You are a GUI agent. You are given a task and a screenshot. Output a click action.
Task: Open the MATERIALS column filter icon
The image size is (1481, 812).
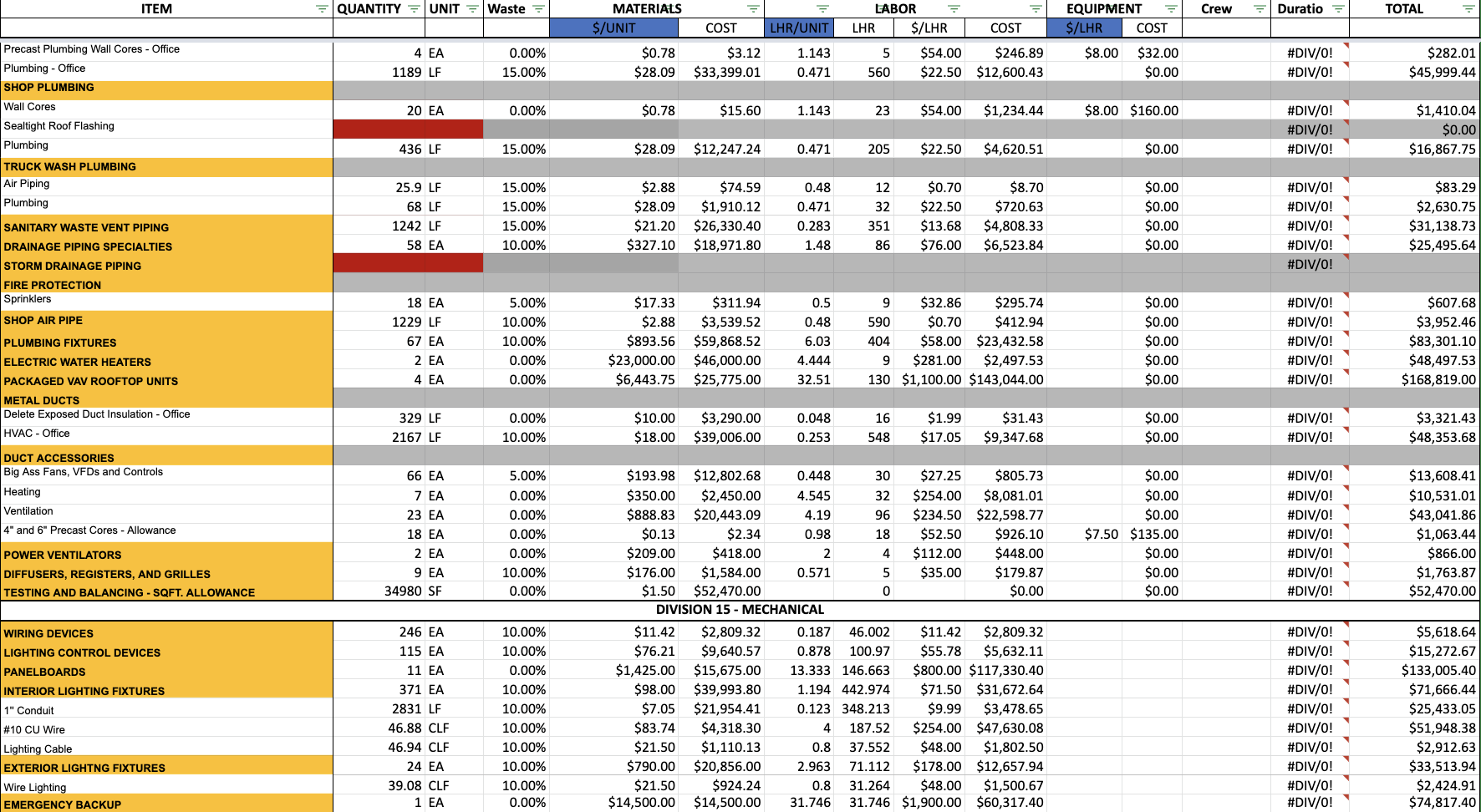pyautogui.click(x=753, y=8)
